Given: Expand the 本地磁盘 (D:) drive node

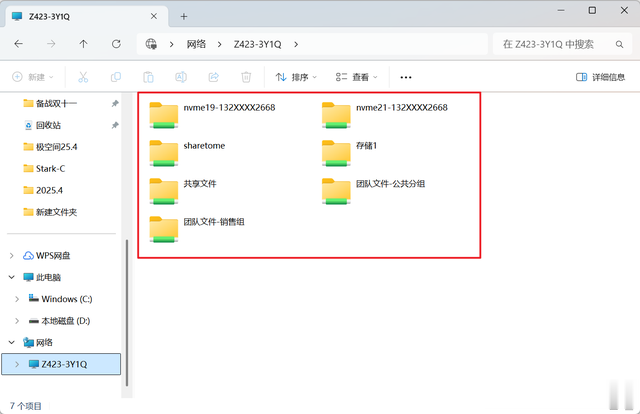Looking at the screenshot, I should 17,321.
